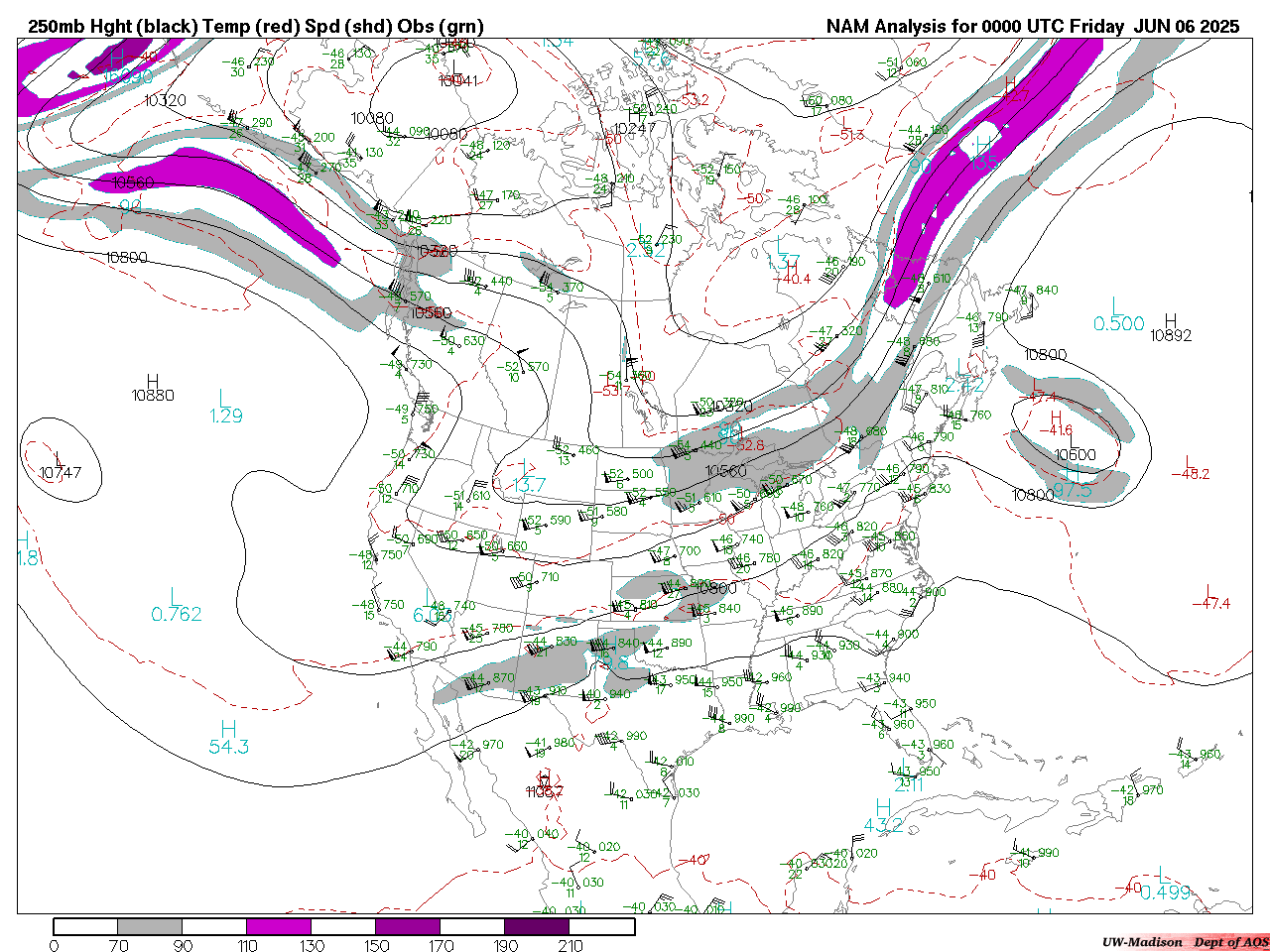Click the cyan "43.2" high label
The height and width of the screenshot is (952, 1270).
coord(883,825)
